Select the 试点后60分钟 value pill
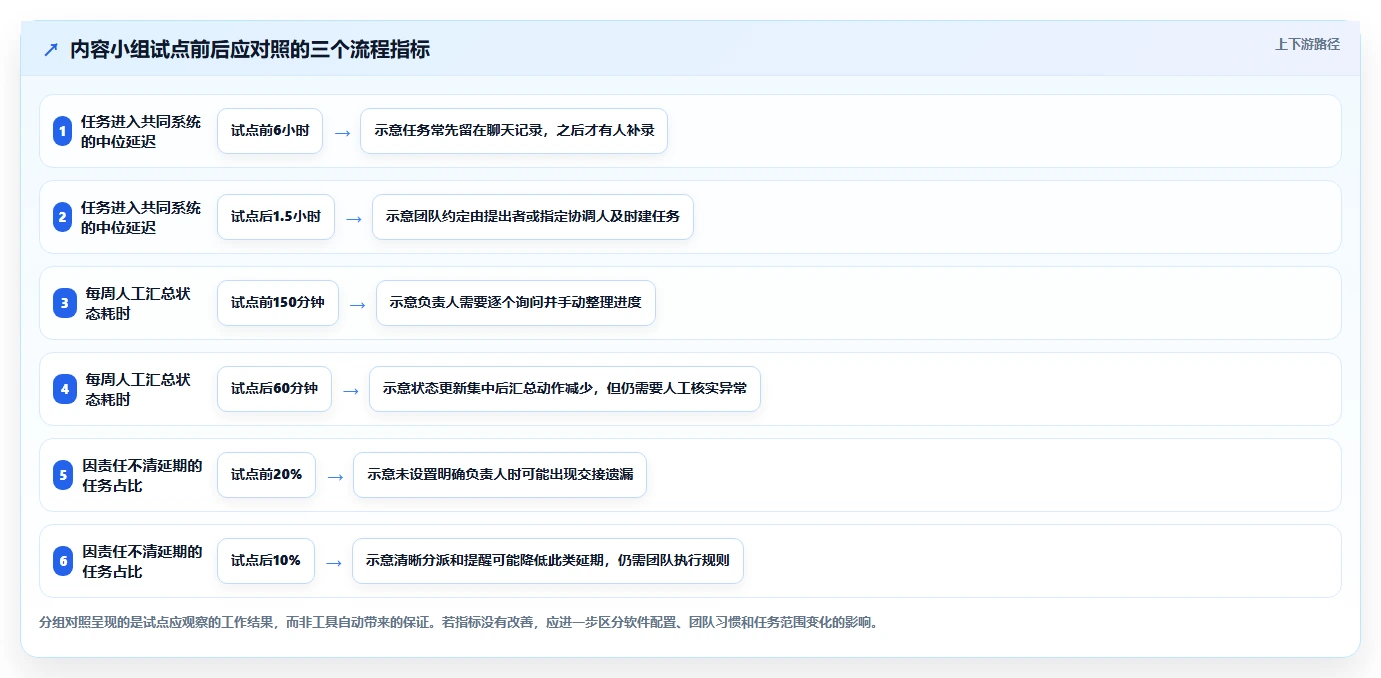 coord(274,389)
